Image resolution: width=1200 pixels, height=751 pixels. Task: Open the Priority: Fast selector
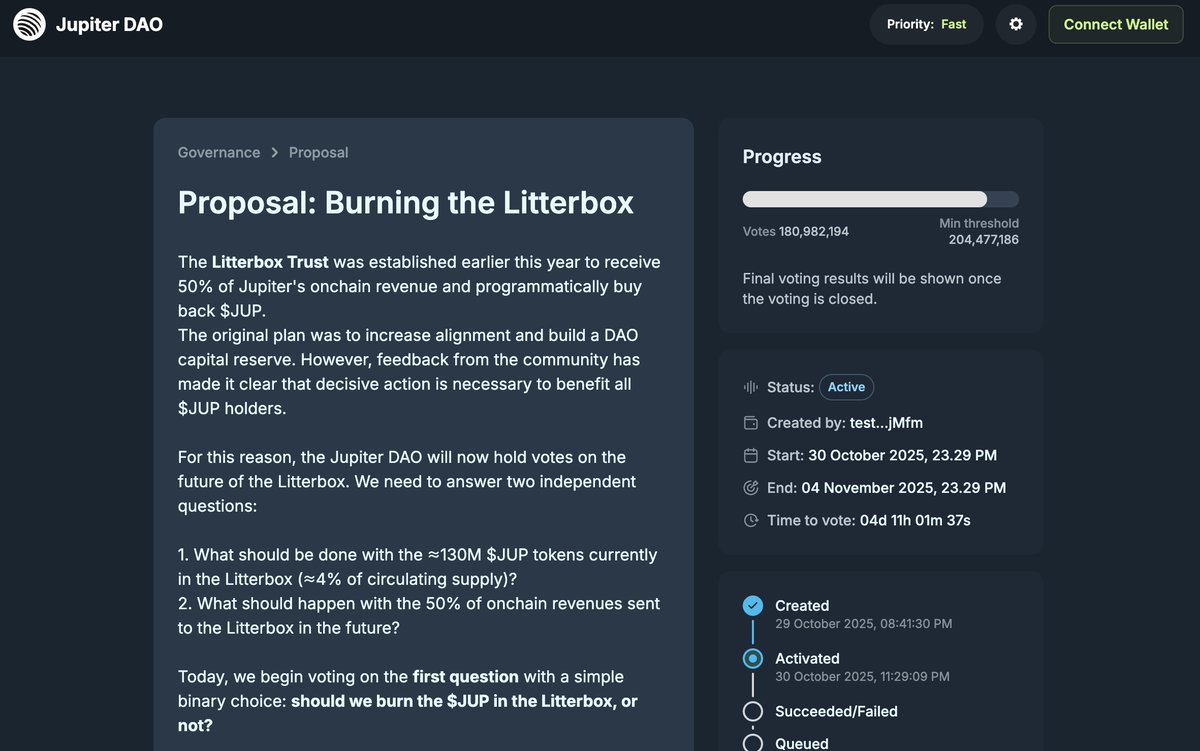pyautogui.click(x=926, y=24)
